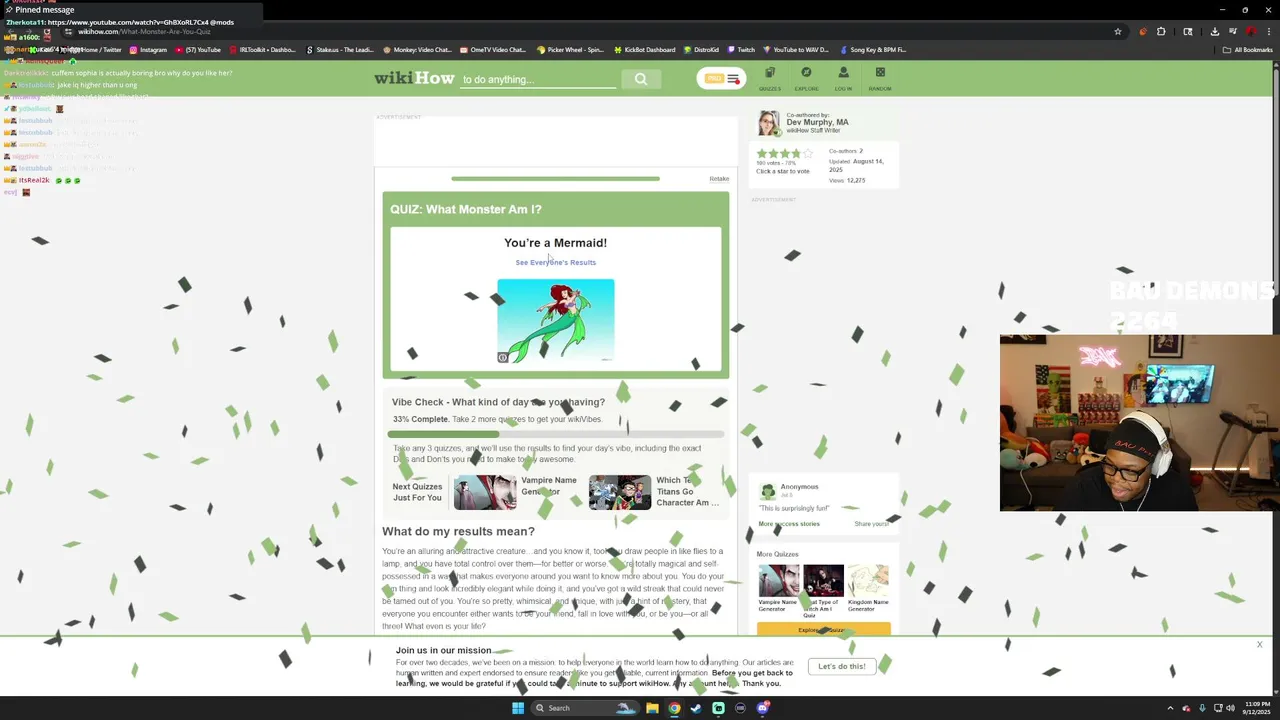
Task: Open All Bookmarks folder
Action: [x=1247, y=49]
